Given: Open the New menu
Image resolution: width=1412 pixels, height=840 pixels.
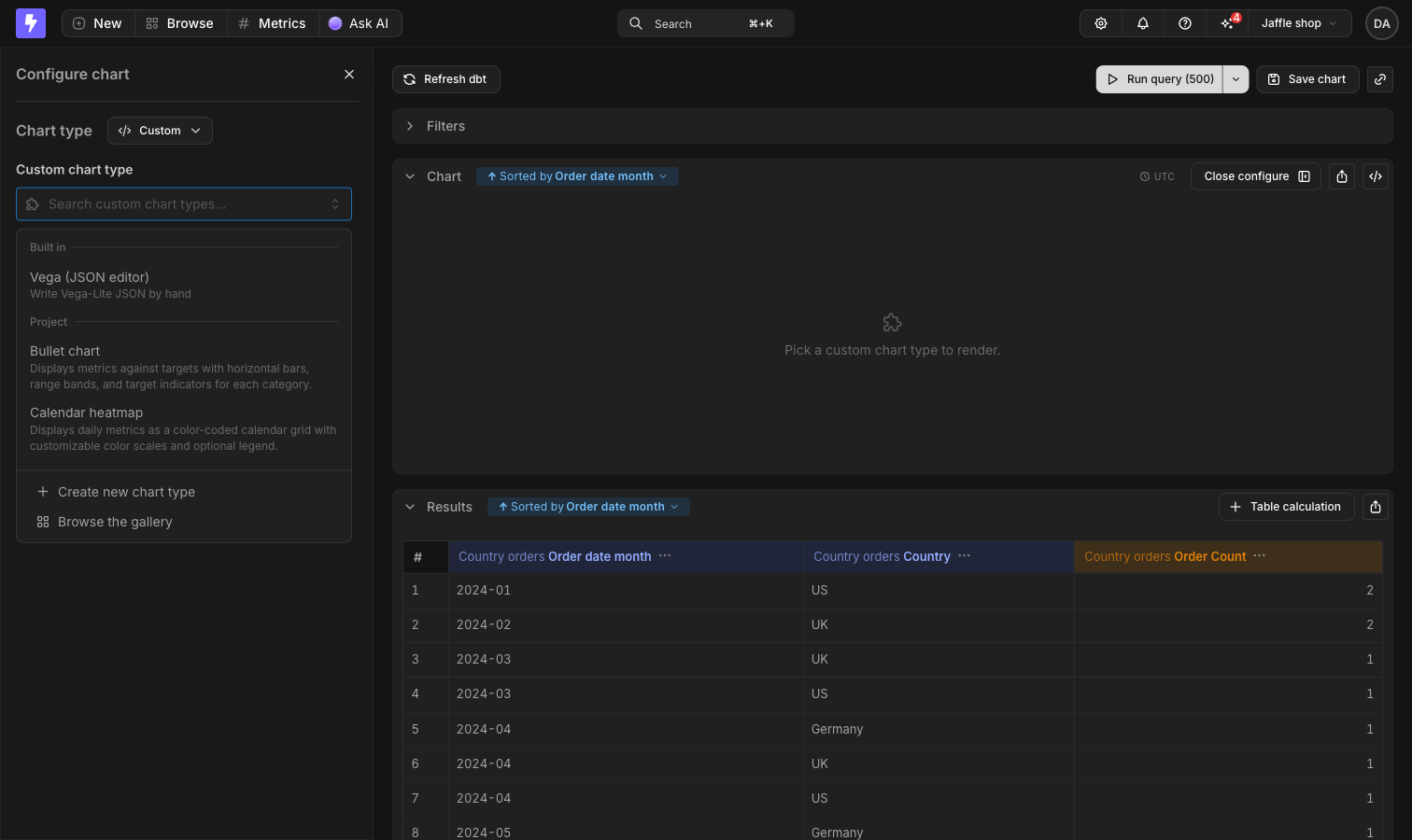Looking at the screenshot, I should pyautogui.click(x=98, y=23).
